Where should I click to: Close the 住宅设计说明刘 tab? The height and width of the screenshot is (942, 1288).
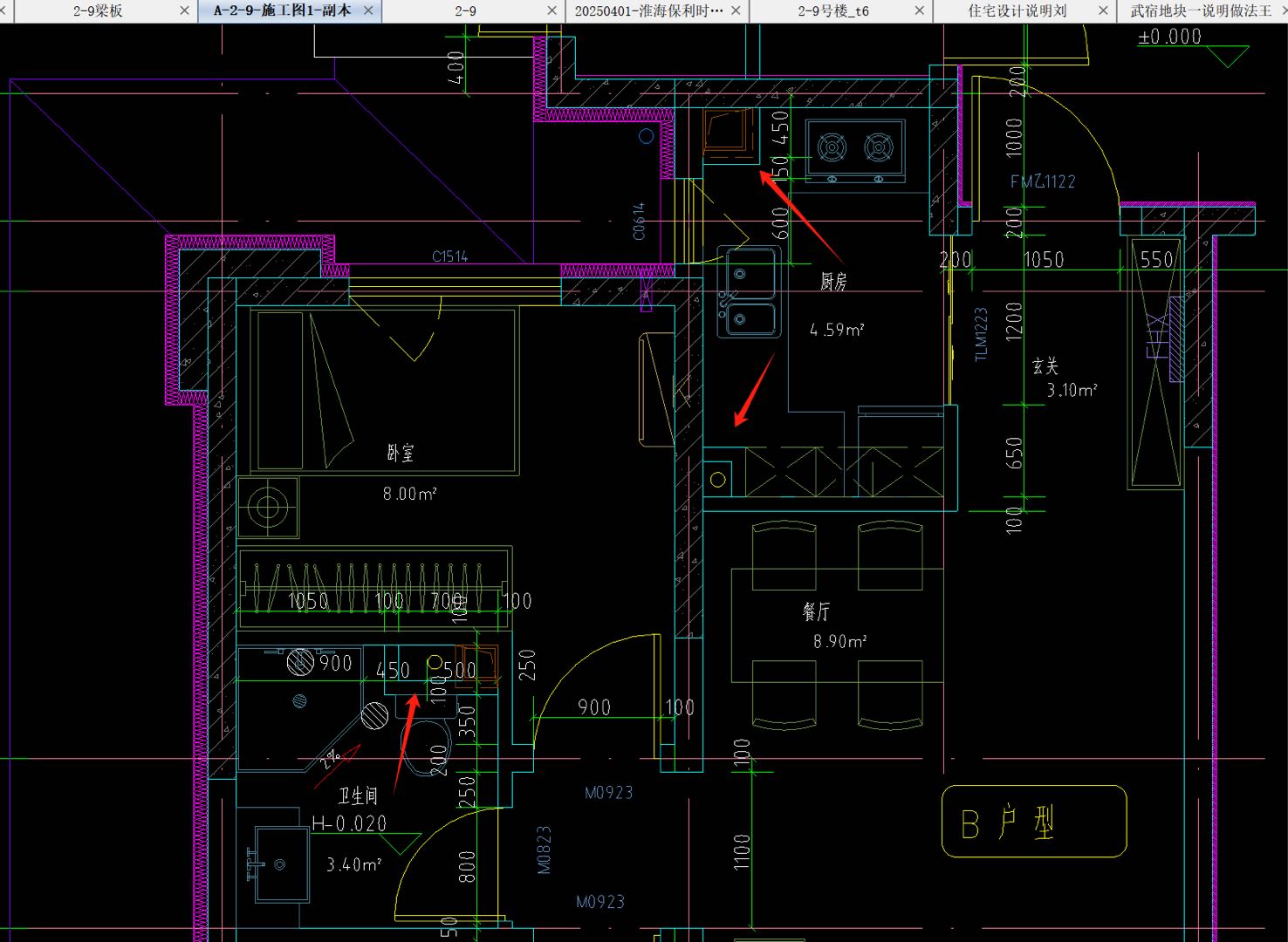(1103, 11)
